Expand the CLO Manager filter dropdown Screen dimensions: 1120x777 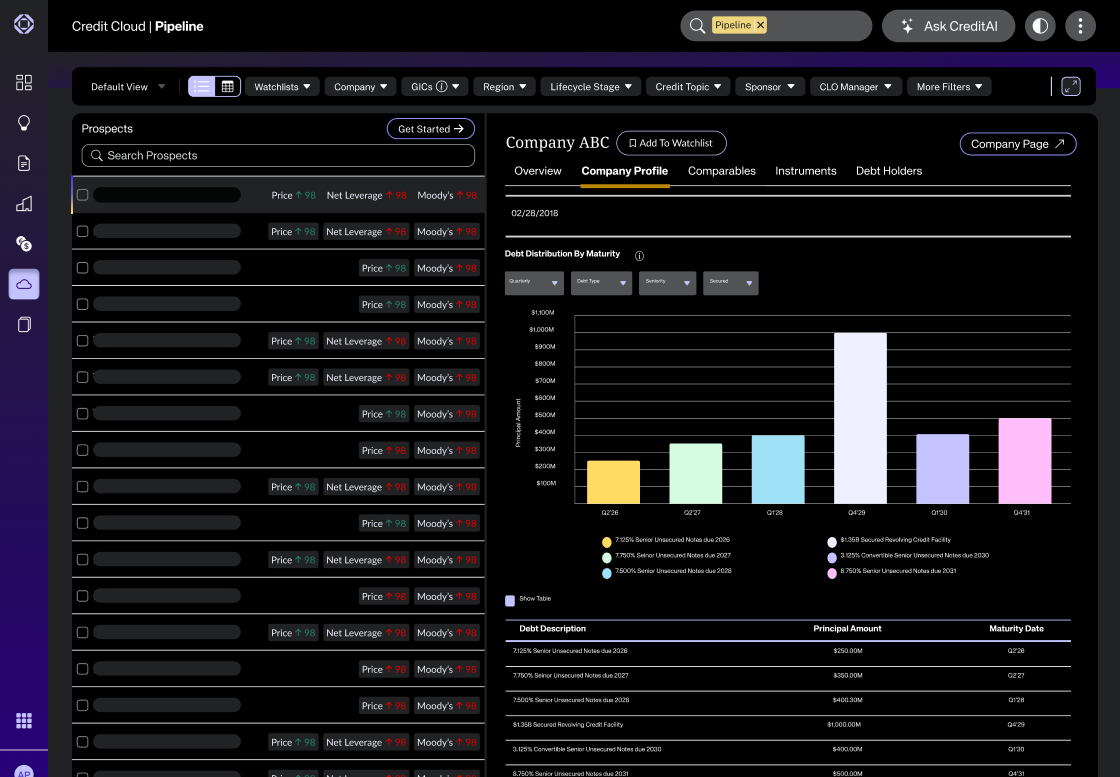pyautogui.click(x=855, y=87)
